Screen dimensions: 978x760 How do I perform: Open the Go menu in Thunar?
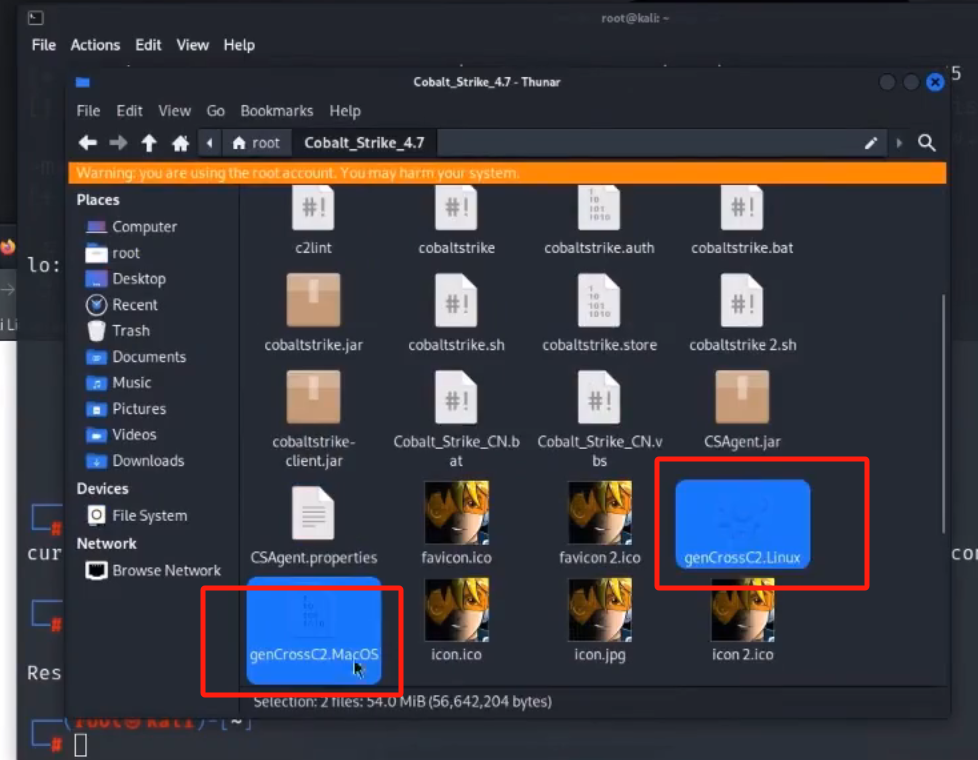coord(215,111)
